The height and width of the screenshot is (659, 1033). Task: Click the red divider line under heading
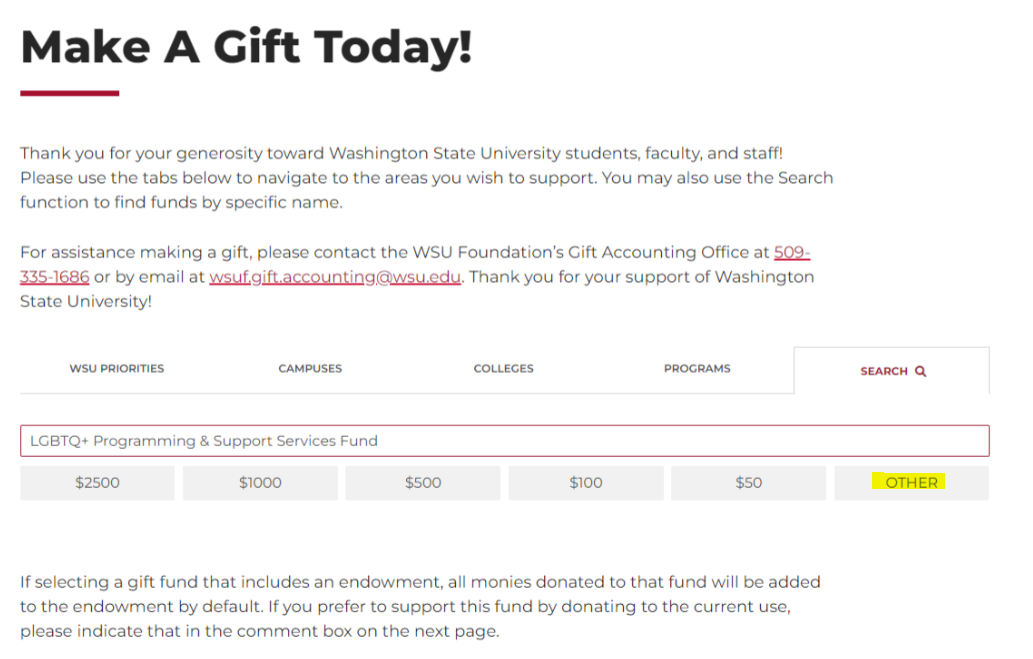(69, 94)
